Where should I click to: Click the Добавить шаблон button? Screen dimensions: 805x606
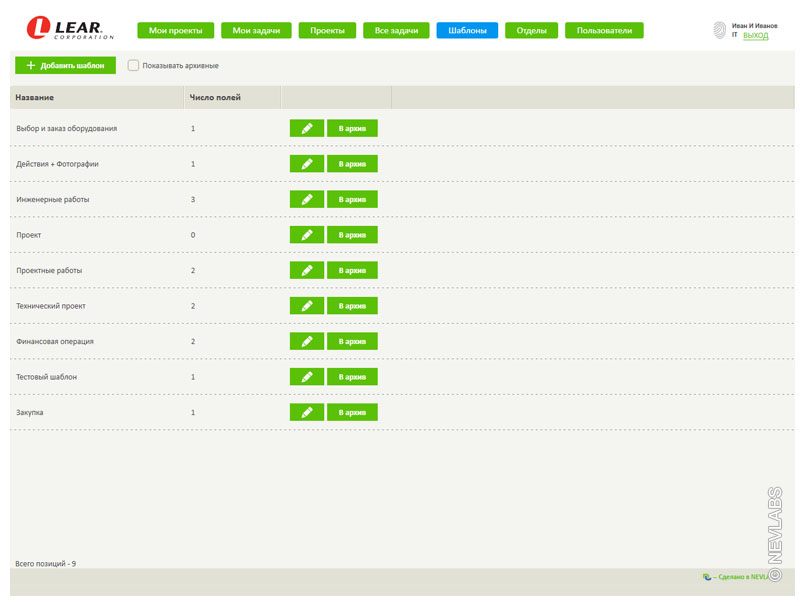[65, 65]
